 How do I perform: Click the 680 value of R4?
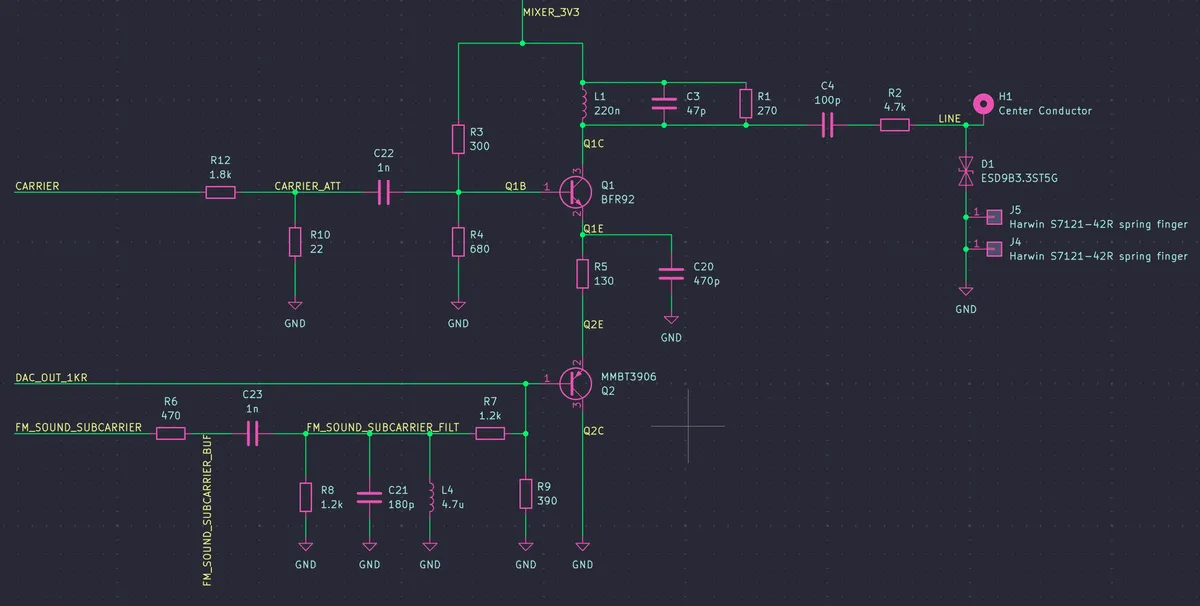(479, 249)
